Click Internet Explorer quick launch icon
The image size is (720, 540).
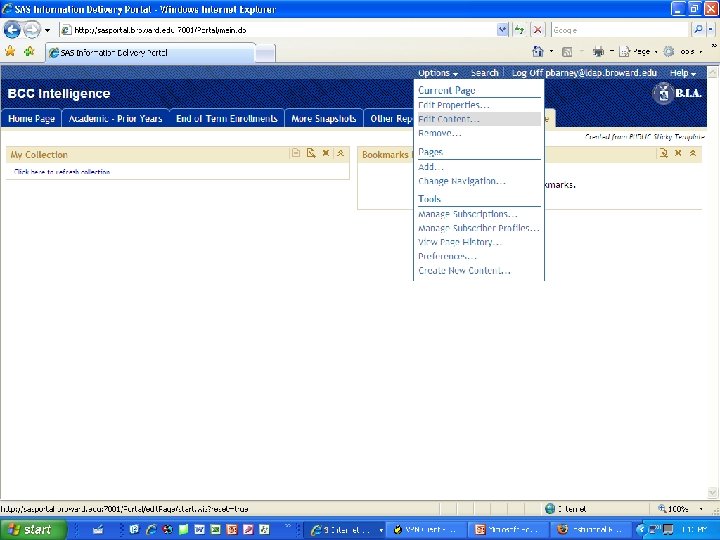(x=151, y=529)
